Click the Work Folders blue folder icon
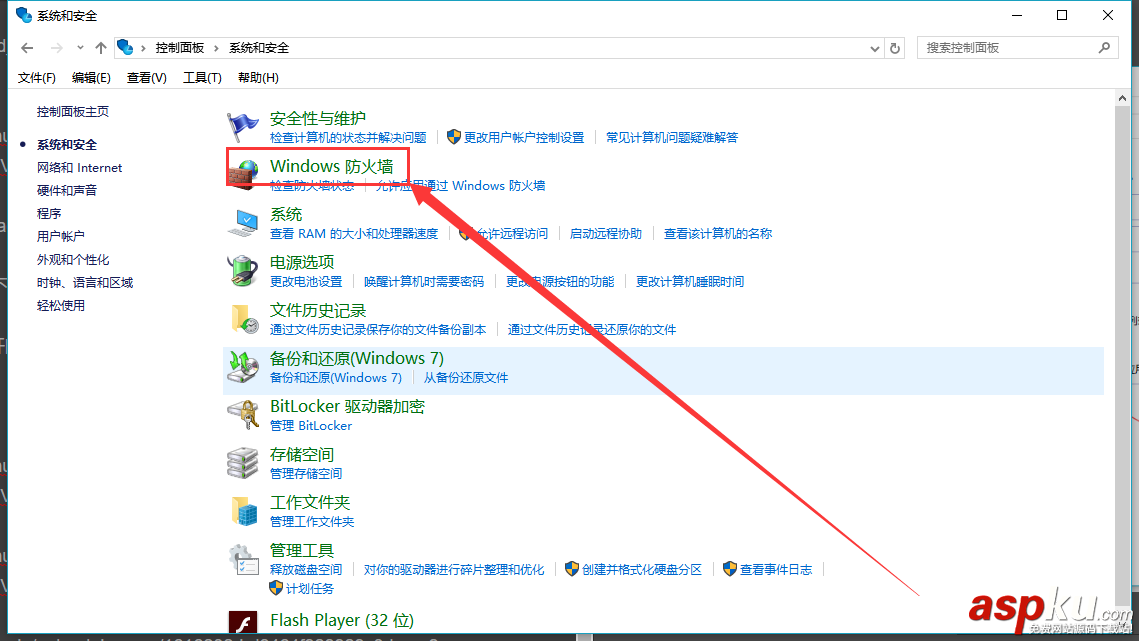Screen dimensions: 1139x641 click(x=244, y=511)
